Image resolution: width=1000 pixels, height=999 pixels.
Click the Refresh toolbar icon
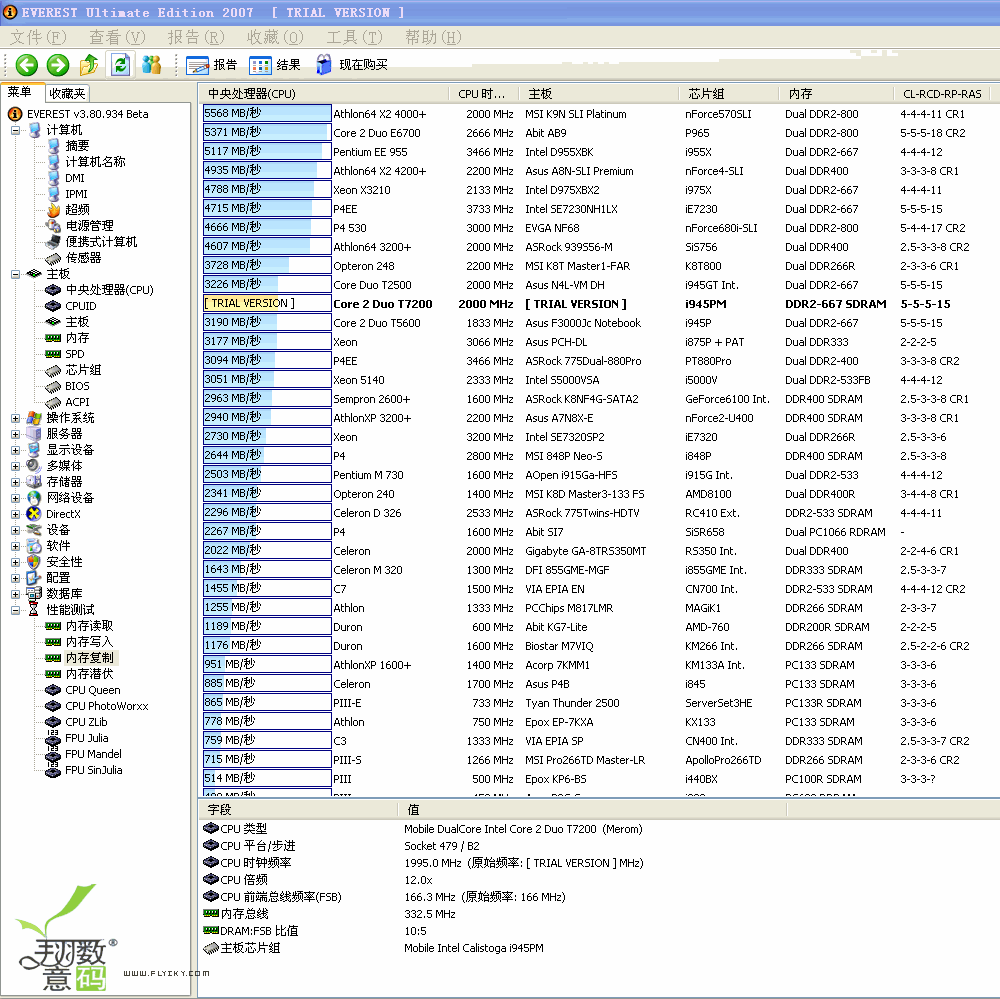[121, 64]
